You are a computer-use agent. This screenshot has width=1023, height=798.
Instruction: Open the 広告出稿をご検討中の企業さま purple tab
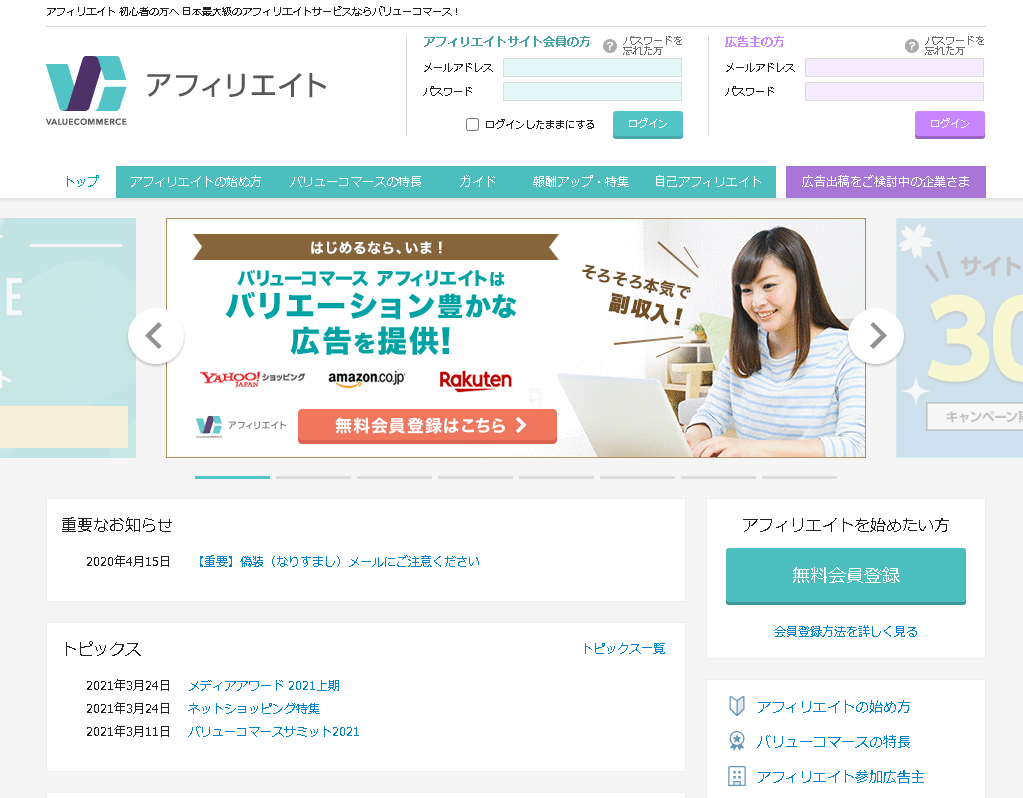click(885, 181)
